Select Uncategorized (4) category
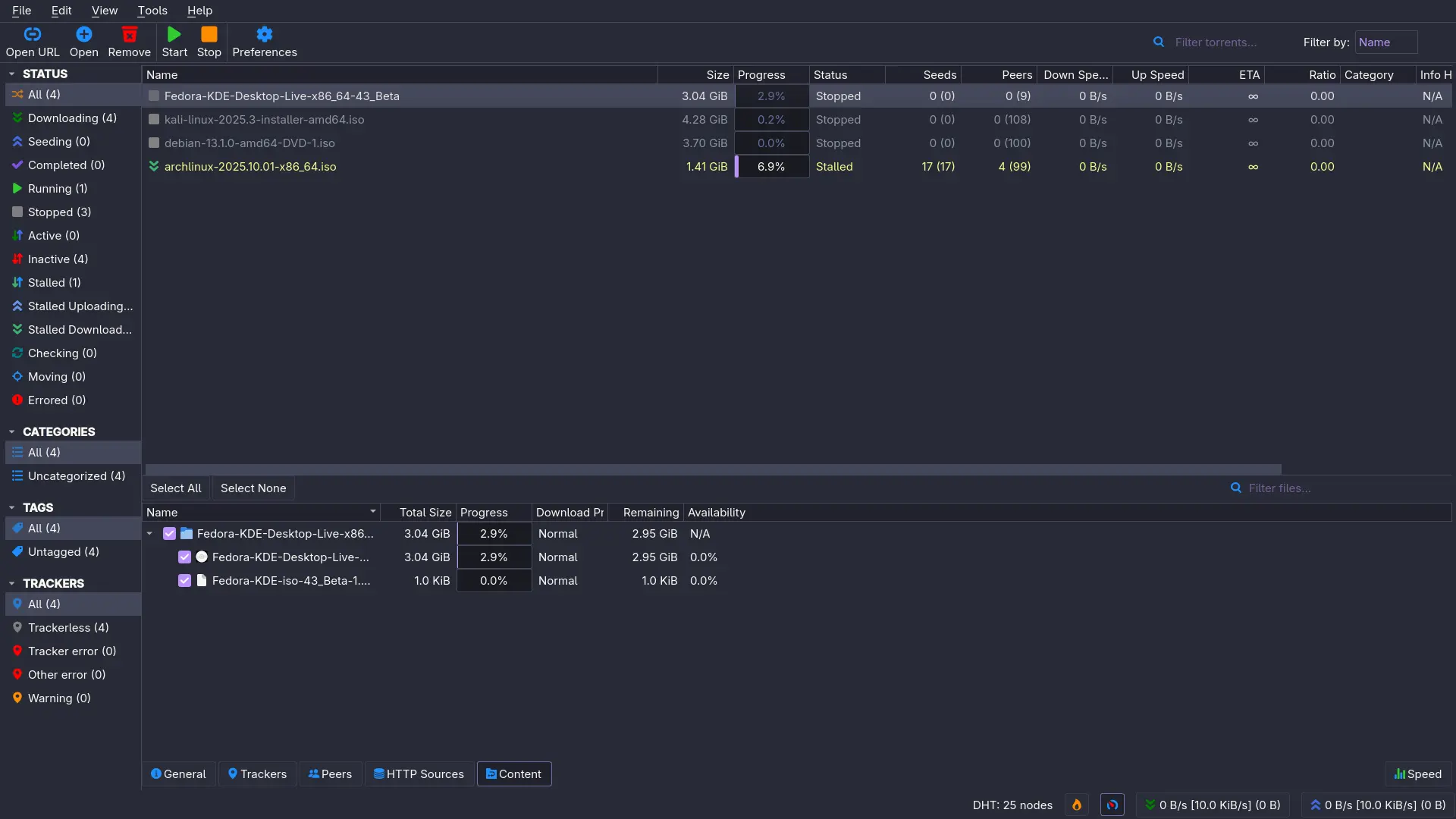 point(73,476)
